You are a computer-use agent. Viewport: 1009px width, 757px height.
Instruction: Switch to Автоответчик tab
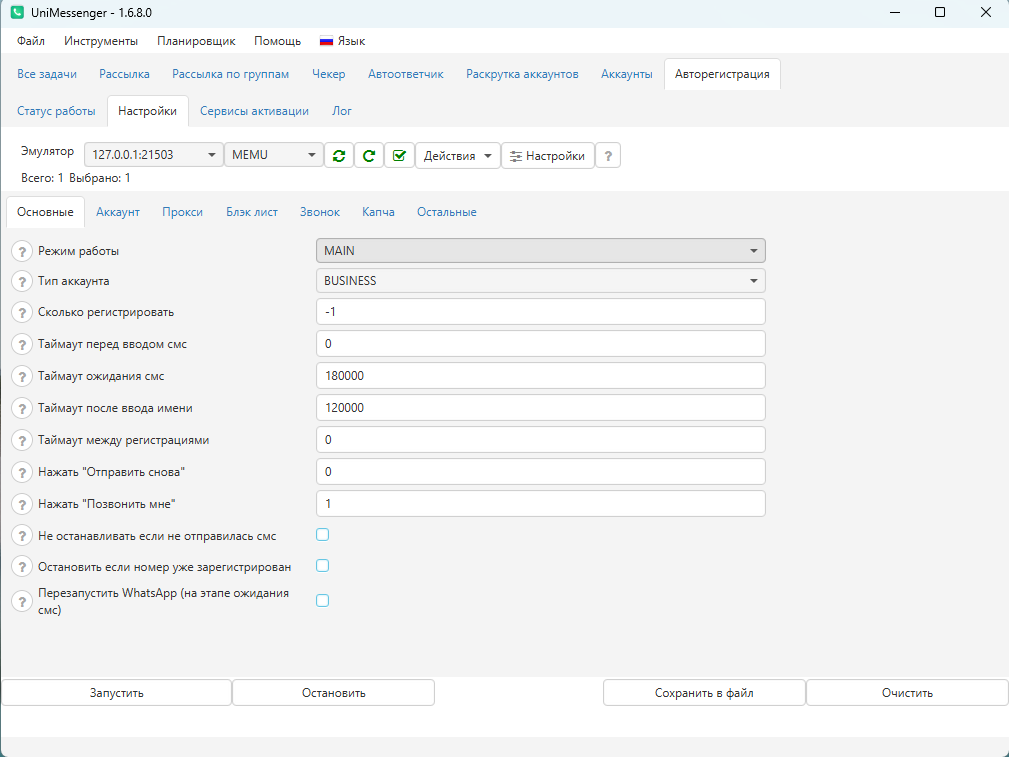click(406, 74)
